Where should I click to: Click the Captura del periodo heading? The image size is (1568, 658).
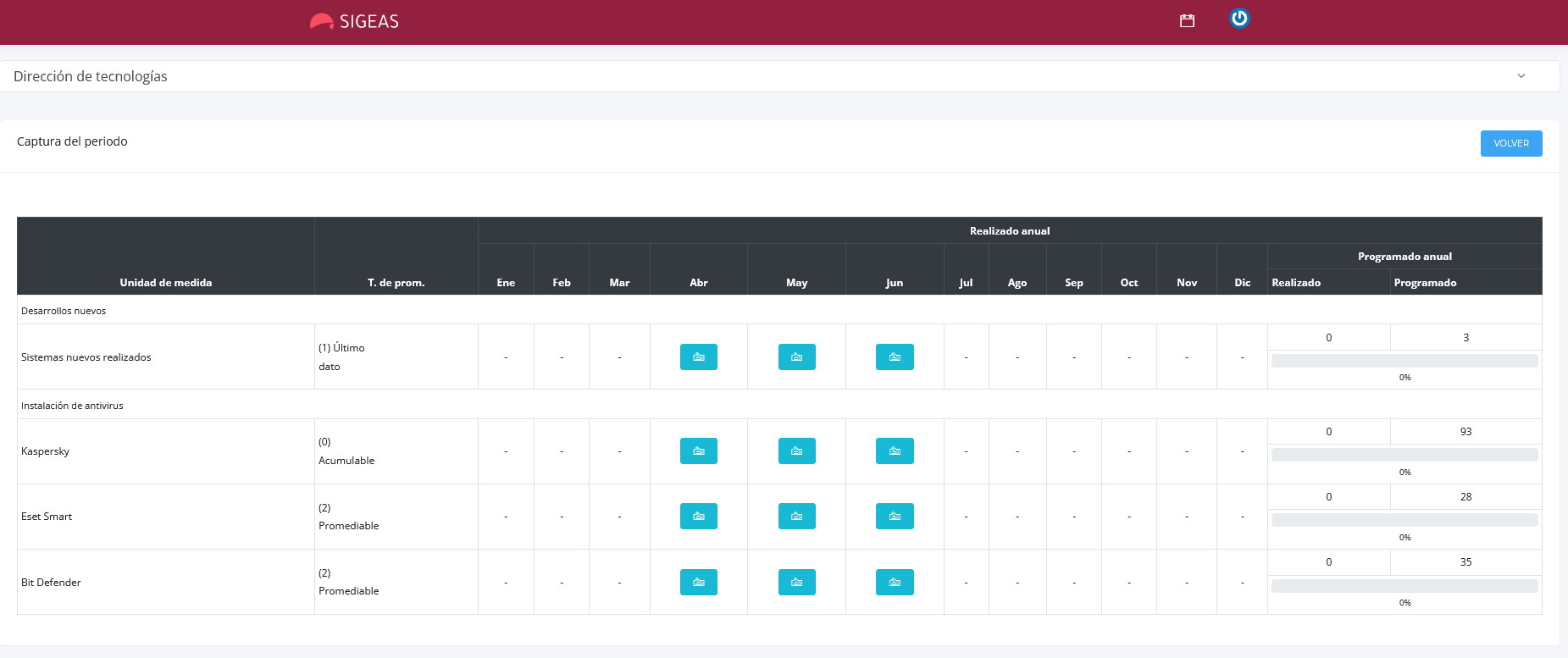(72, 141)
